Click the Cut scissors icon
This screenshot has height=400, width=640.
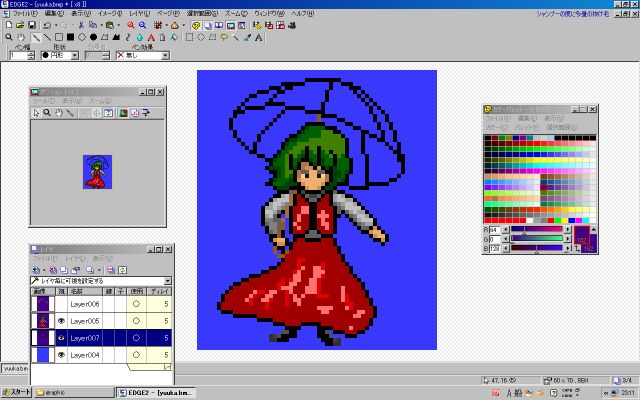81,25
